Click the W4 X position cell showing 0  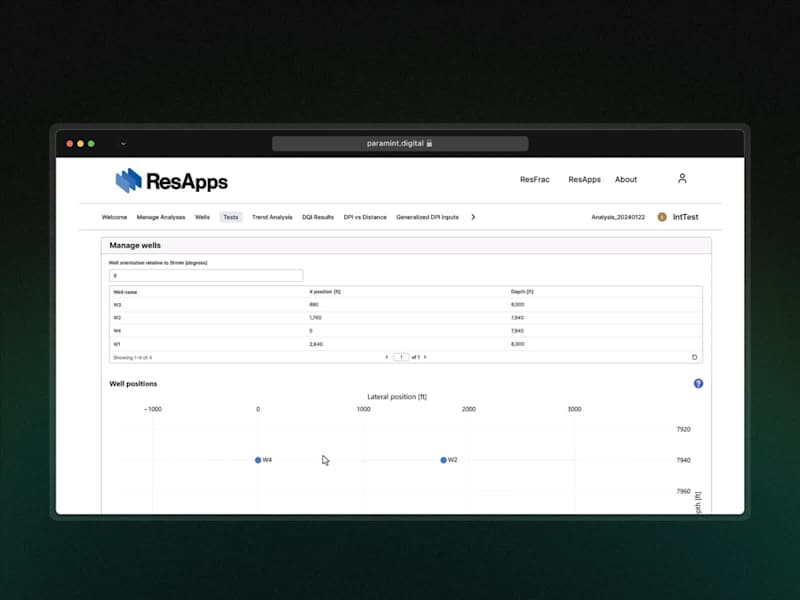point(311,331)
